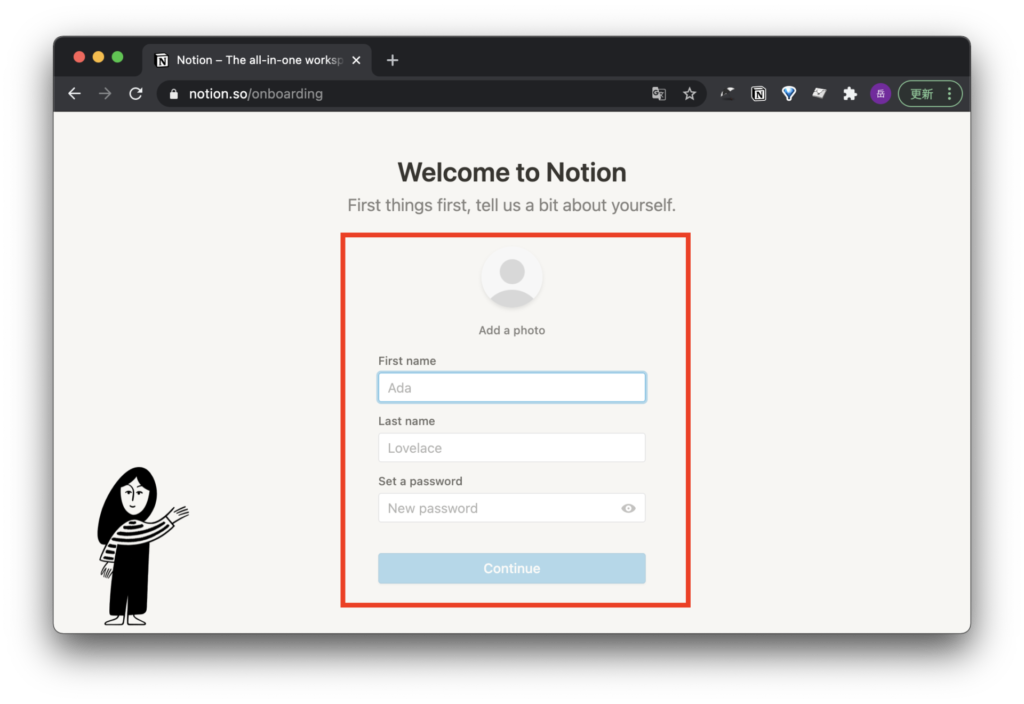Click the eraser-shaped extension icon
The width and height of the screenshot is (1024, 704).
click(819, 93)
